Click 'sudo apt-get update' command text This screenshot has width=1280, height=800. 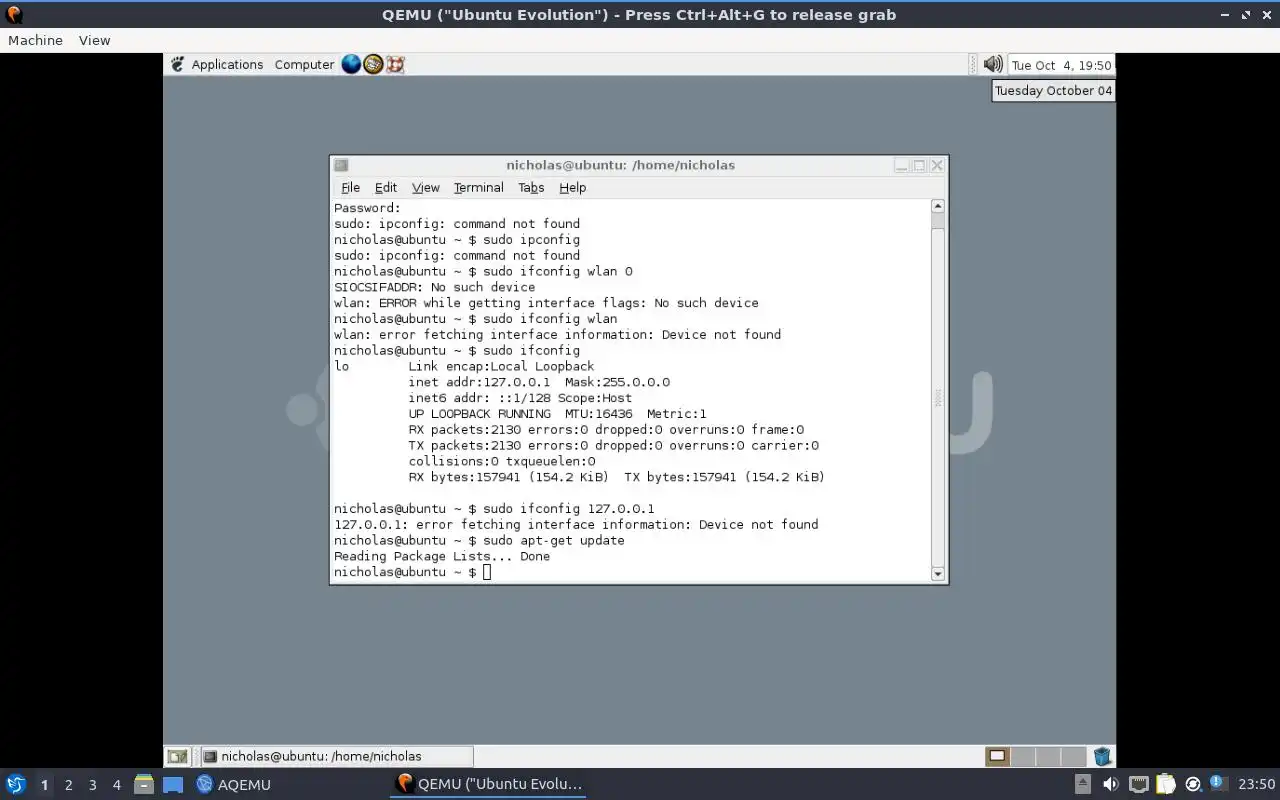pyautogui.click(x=553, y=540)
